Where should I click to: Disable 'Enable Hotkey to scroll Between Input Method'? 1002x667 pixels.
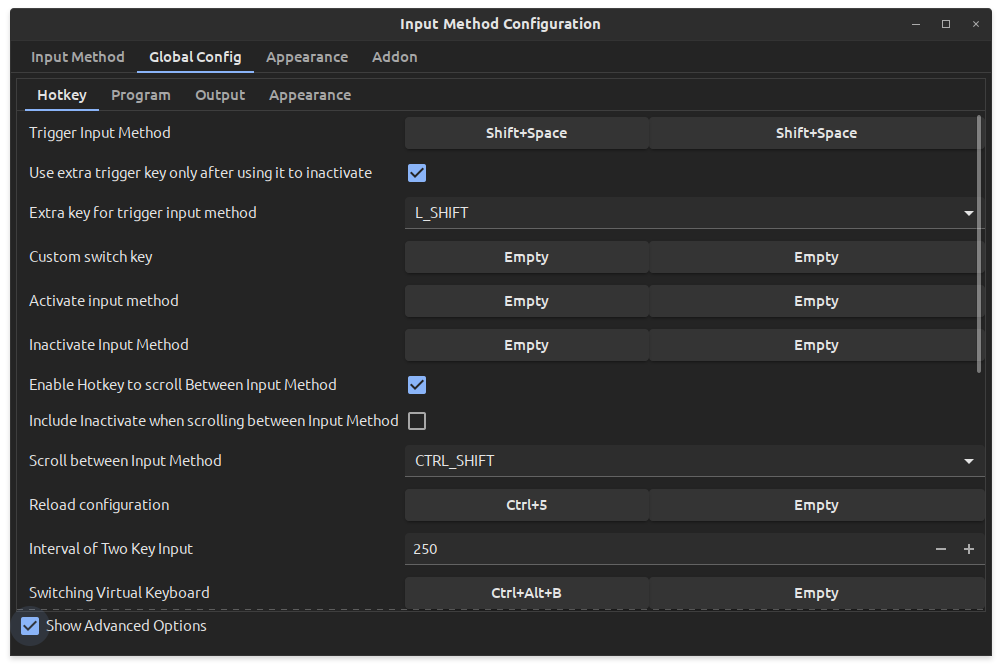pos(417,385)
